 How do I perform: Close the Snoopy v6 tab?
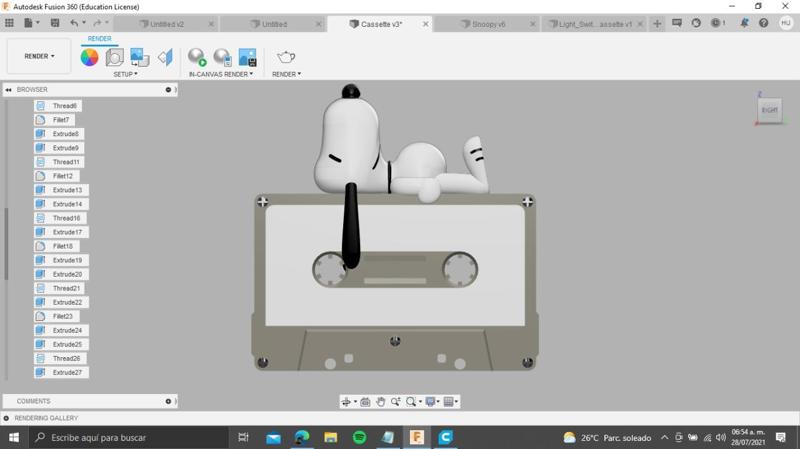click(533, 24)
